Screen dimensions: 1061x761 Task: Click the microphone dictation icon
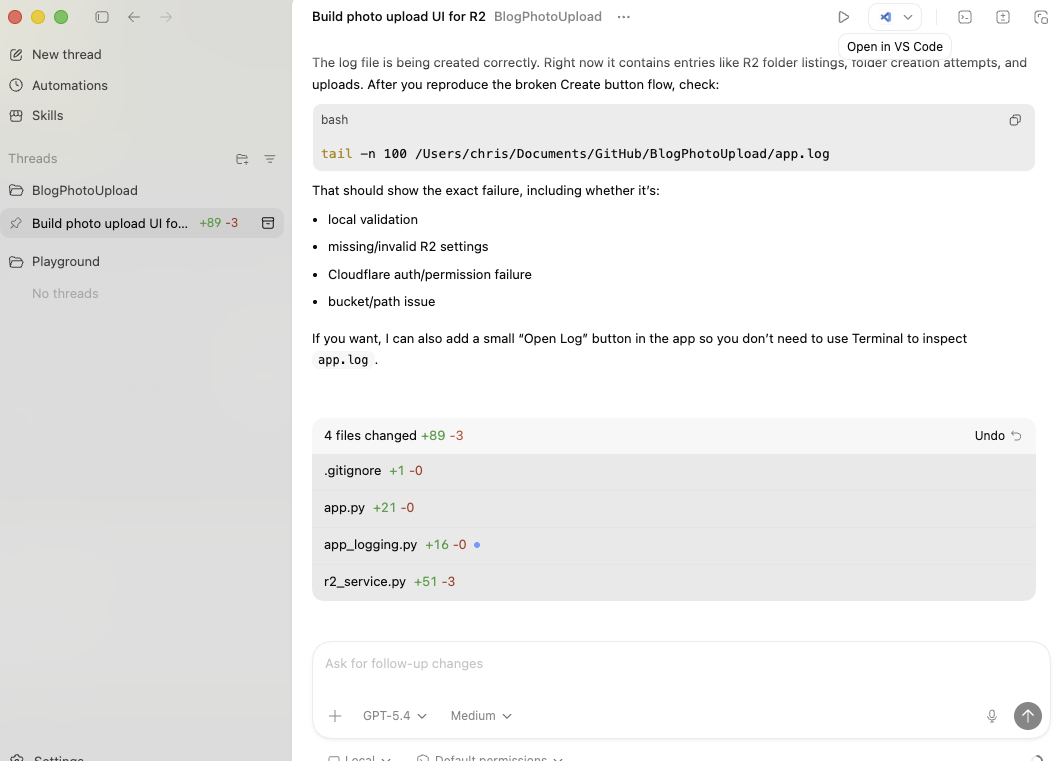point(992,716)
